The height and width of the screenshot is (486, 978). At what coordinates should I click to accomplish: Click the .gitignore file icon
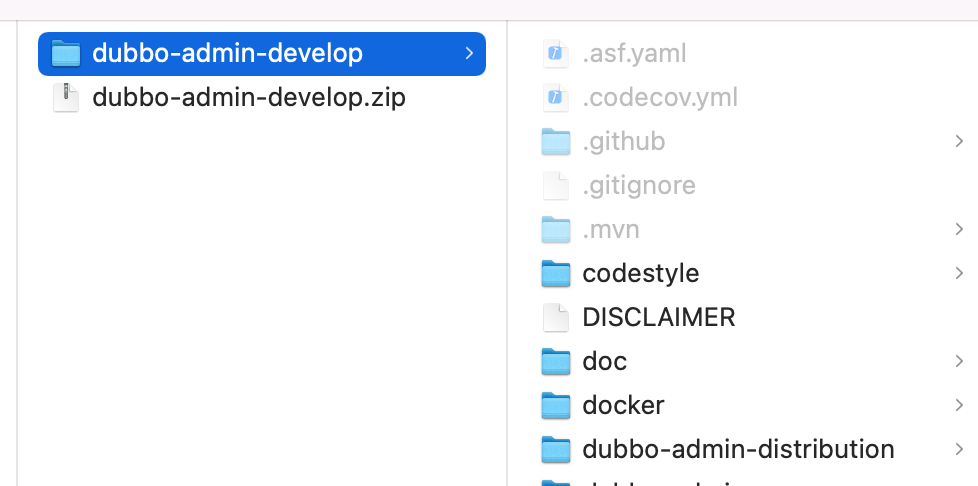click(x=555, y=186)
